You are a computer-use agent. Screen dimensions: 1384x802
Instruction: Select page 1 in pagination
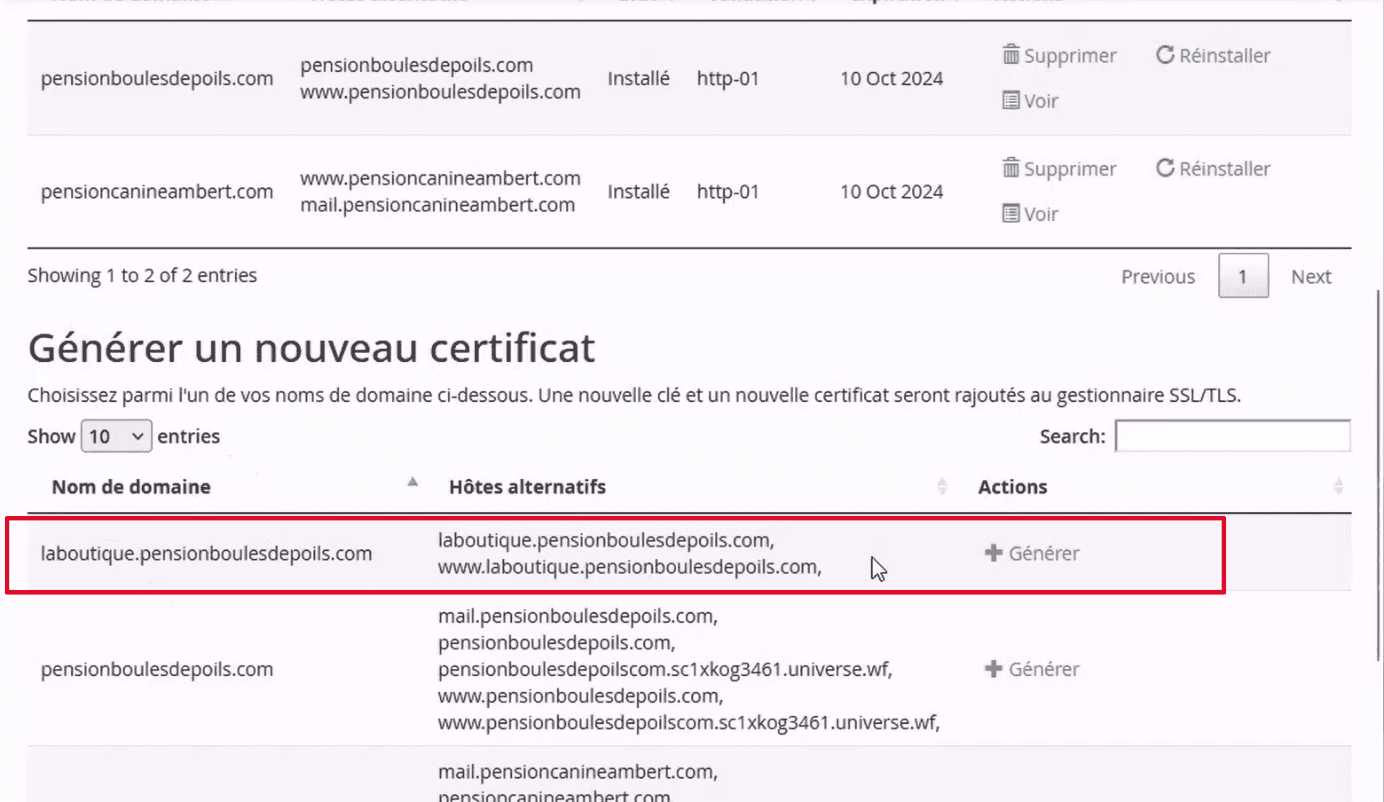[1243, 276]
